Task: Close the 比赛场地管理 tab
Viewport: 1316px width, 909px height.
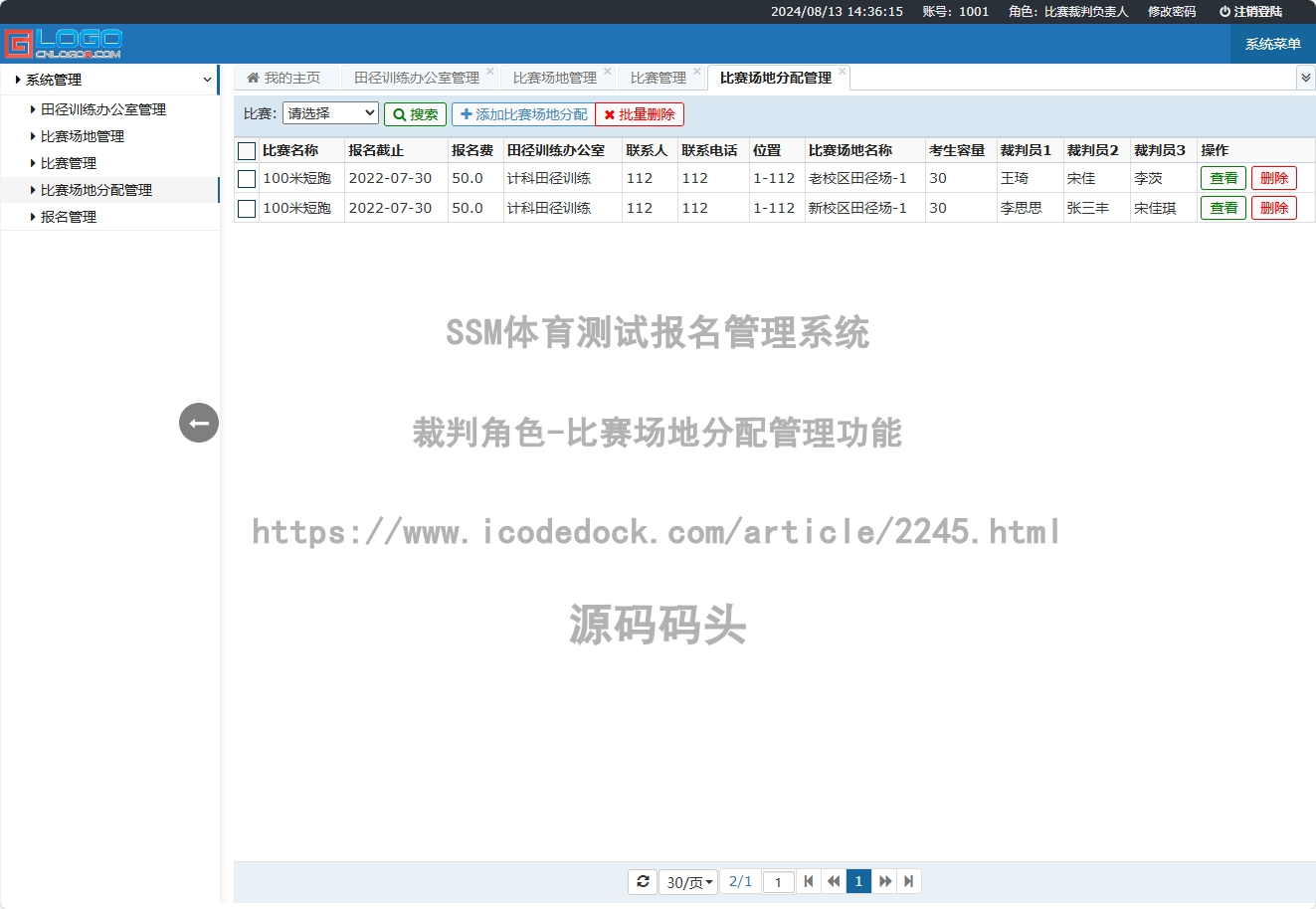Action: [608, 72]
